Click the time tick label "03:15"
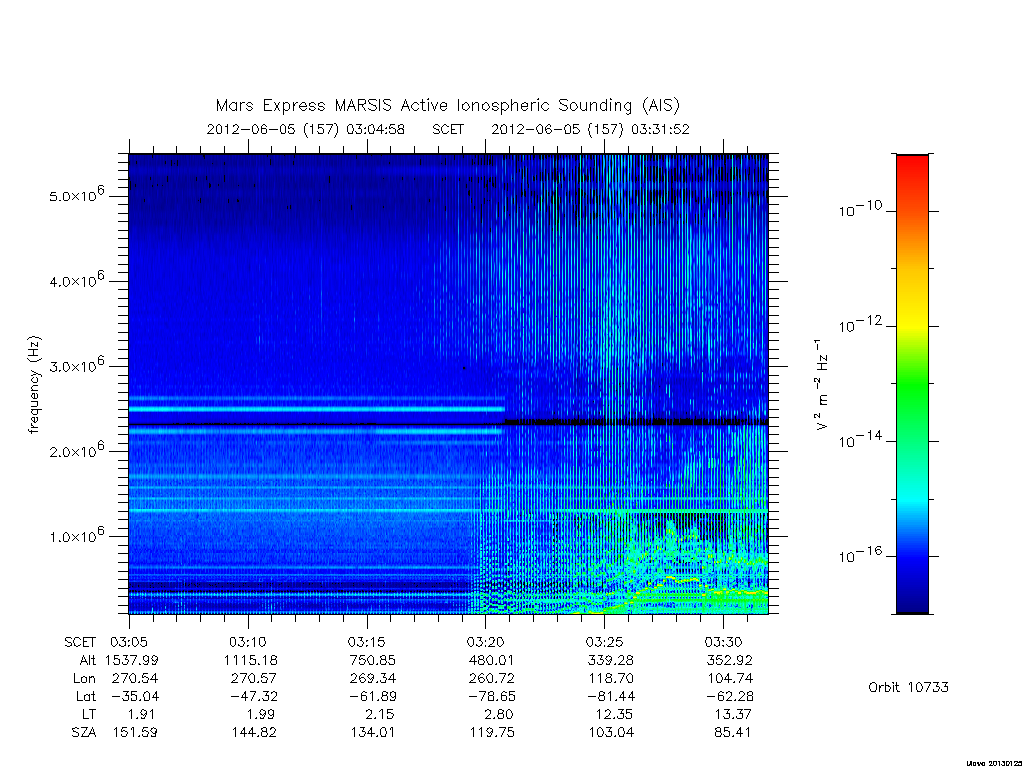 tap(366, 642)
